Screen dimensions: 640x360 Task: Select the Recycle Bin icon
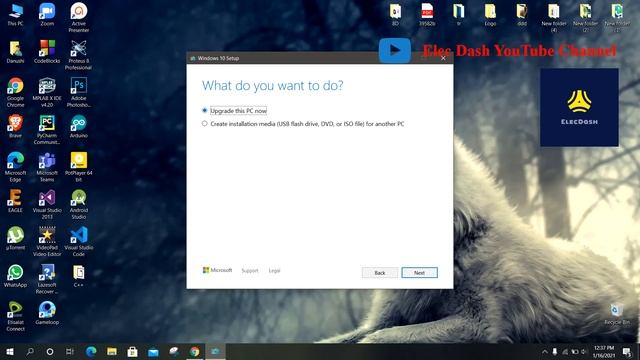(x=617, y=314)
